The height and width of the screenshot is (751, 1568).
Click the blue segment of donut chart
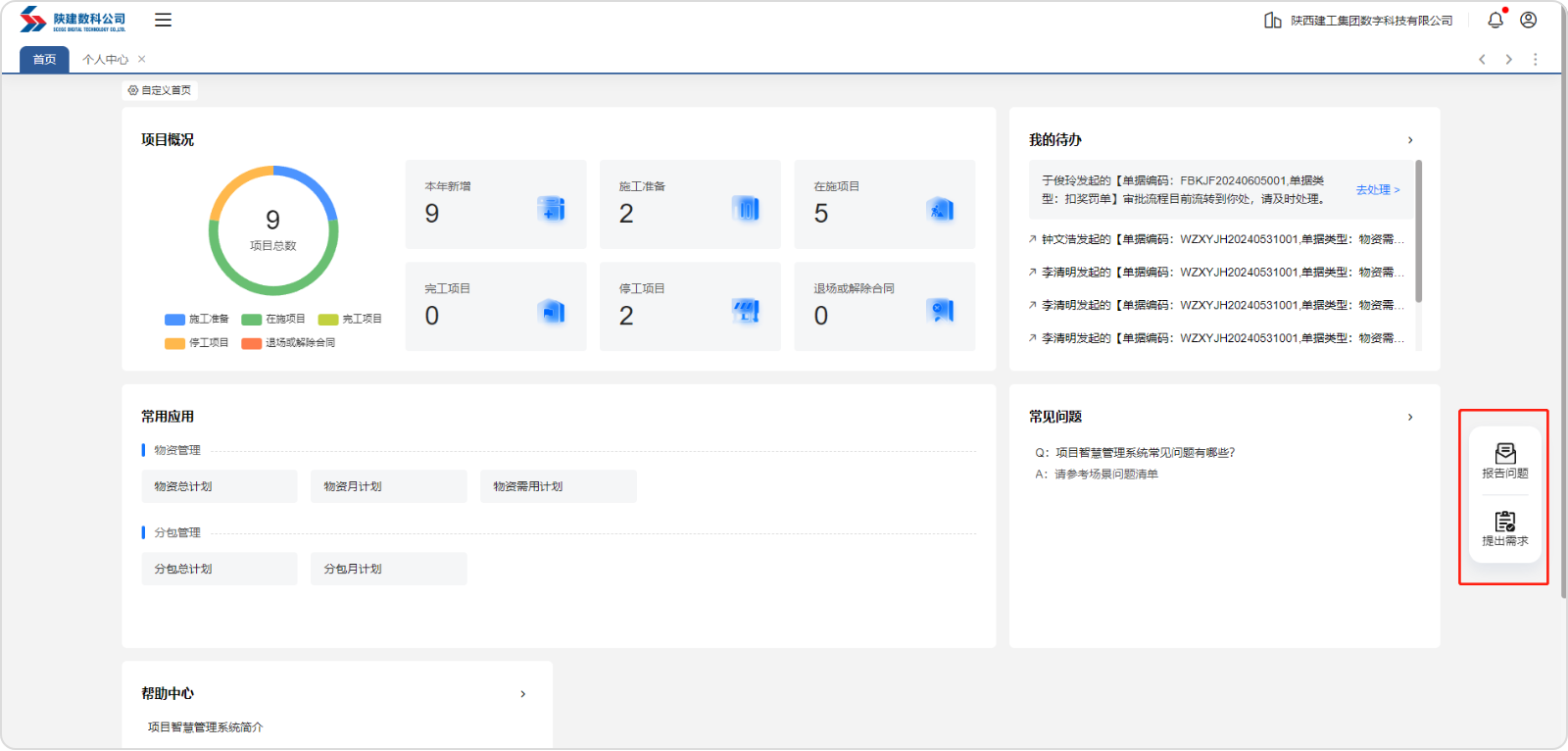(317, 186)
